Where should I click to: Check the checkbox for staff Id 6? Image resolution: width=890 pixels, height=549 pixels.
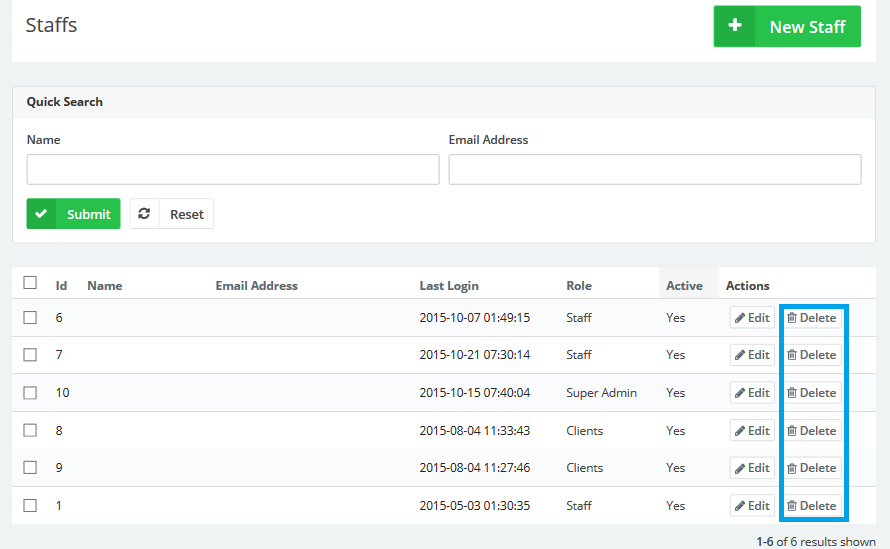[x=30, y=318]
